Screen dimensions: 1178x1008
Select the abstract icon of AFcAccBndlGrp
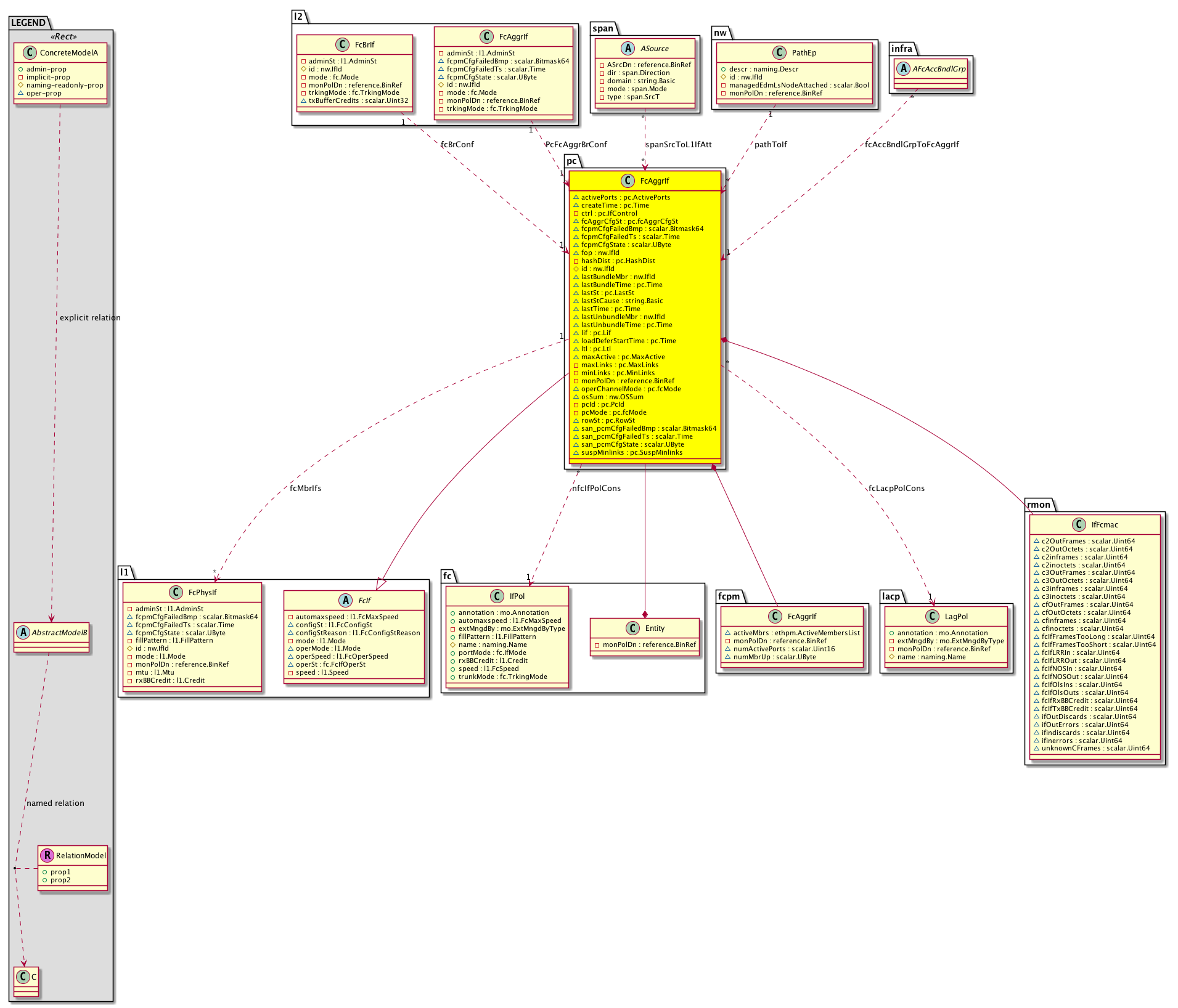pos(903,69)
